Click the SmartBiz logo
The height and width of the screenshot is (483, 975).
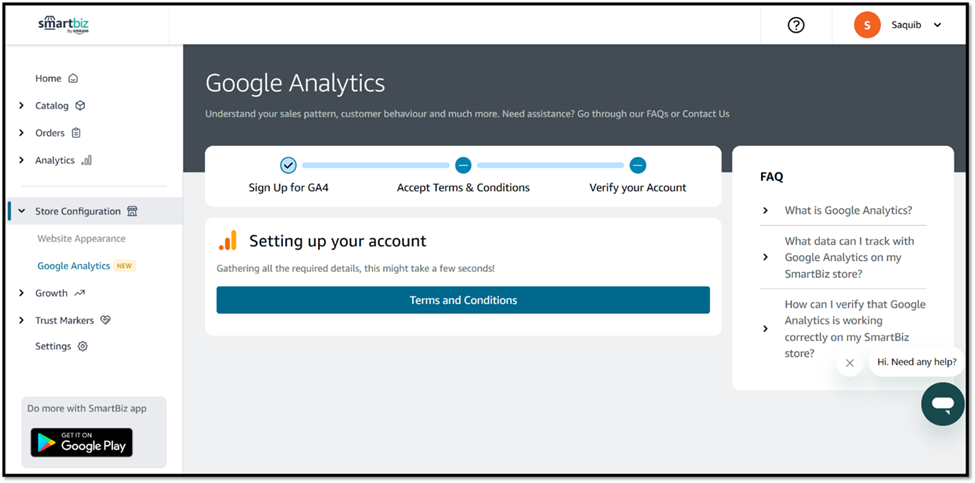[63, 25]
